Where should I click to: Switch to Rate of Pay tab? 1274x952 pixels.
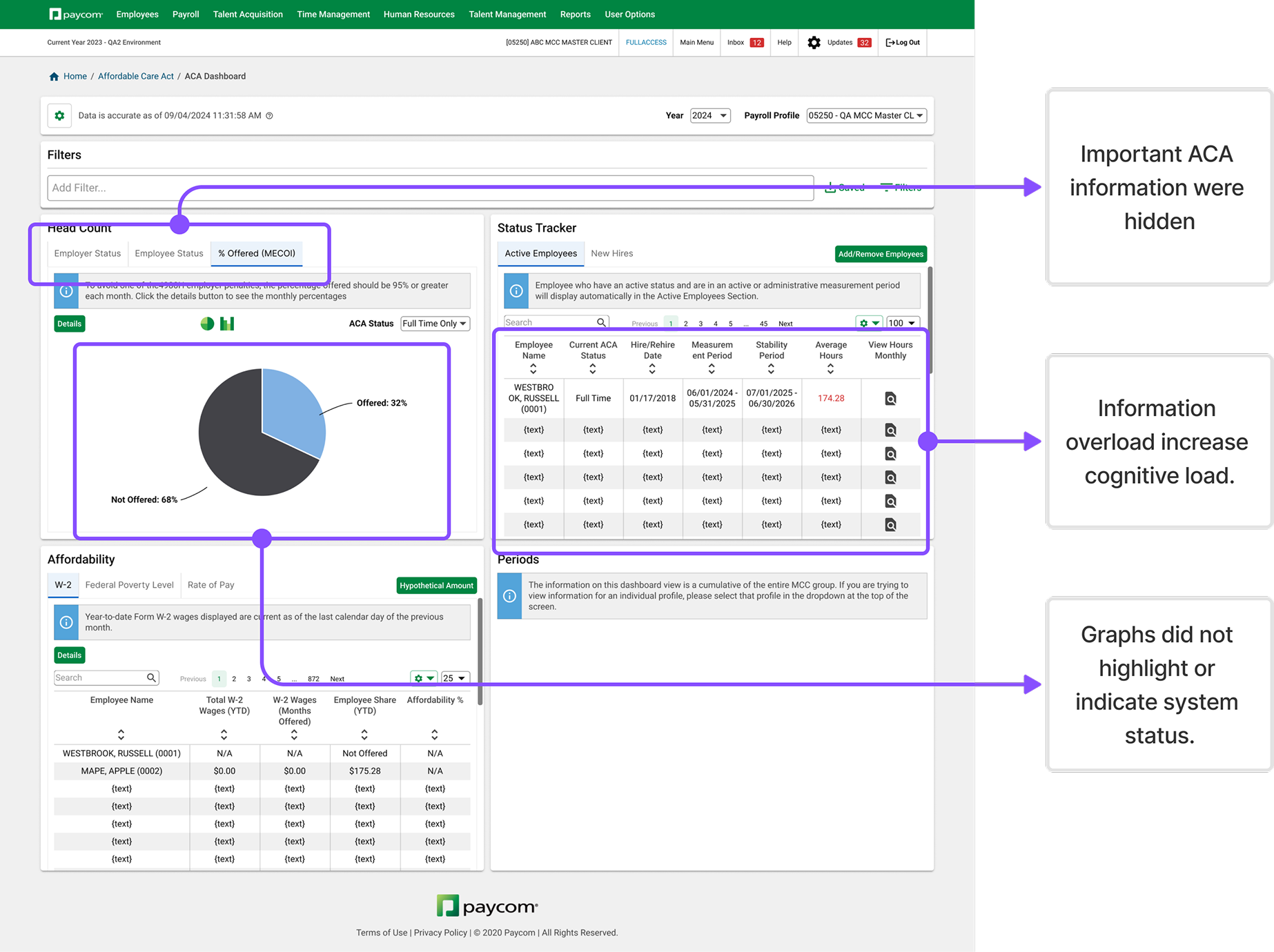[211, 585]
